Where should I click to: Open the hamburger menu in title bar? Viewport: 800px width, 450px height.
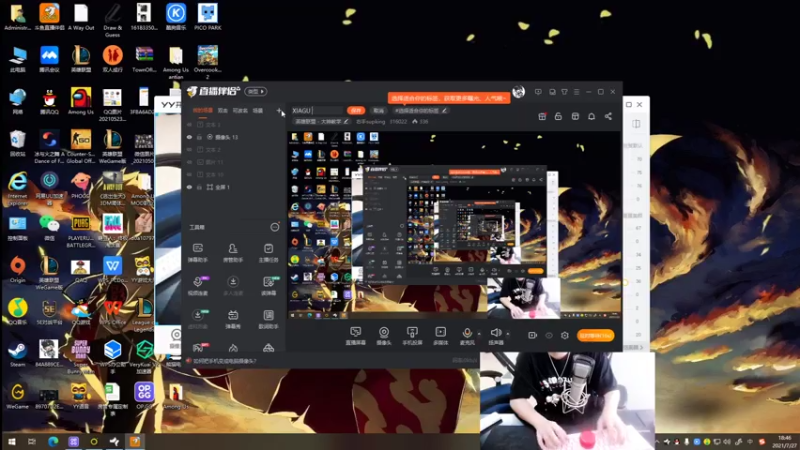[x=577, y=92]
